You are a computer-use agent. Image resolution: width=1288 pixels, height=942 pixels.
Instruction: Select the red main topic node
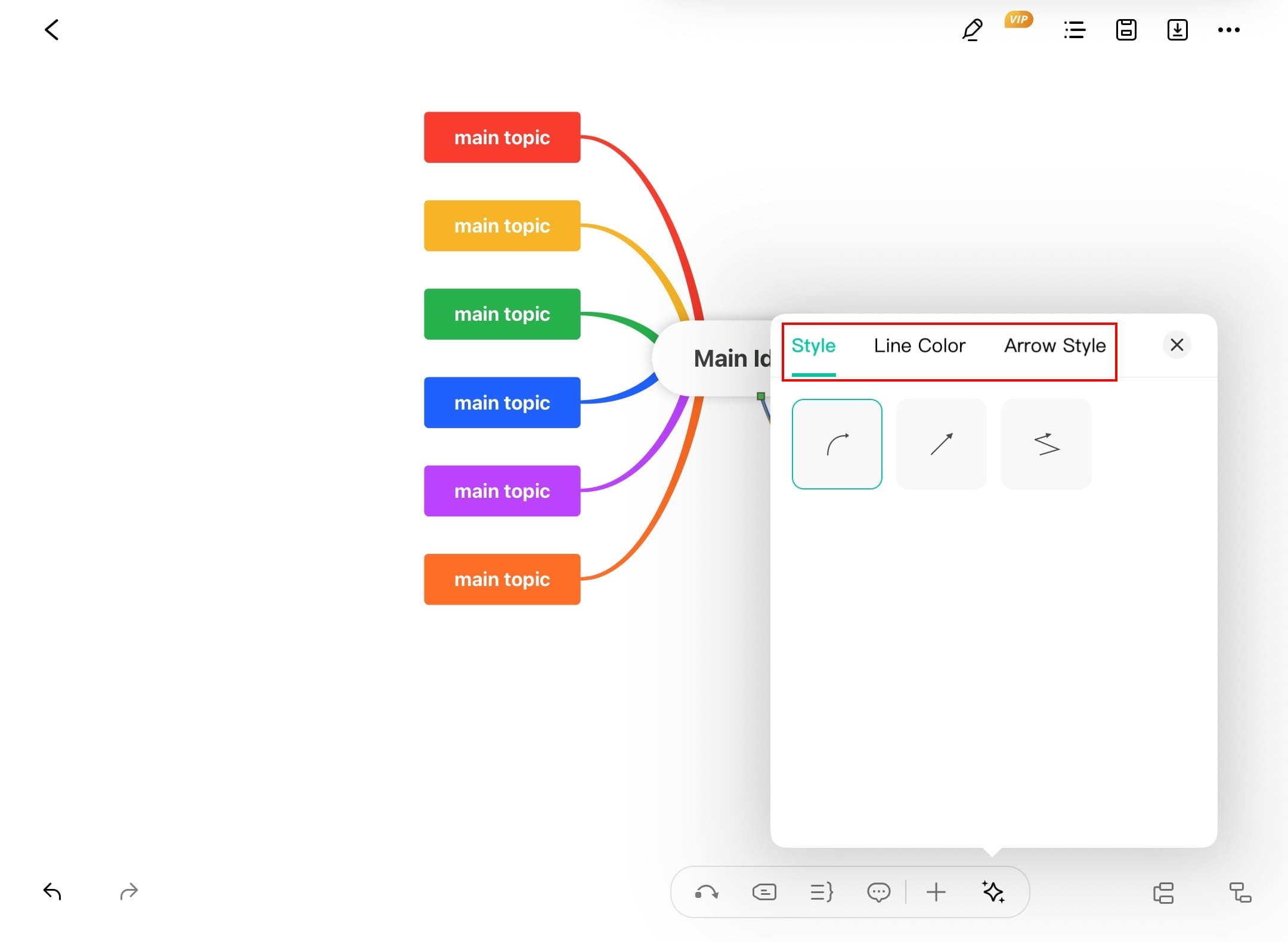[501, 137]
